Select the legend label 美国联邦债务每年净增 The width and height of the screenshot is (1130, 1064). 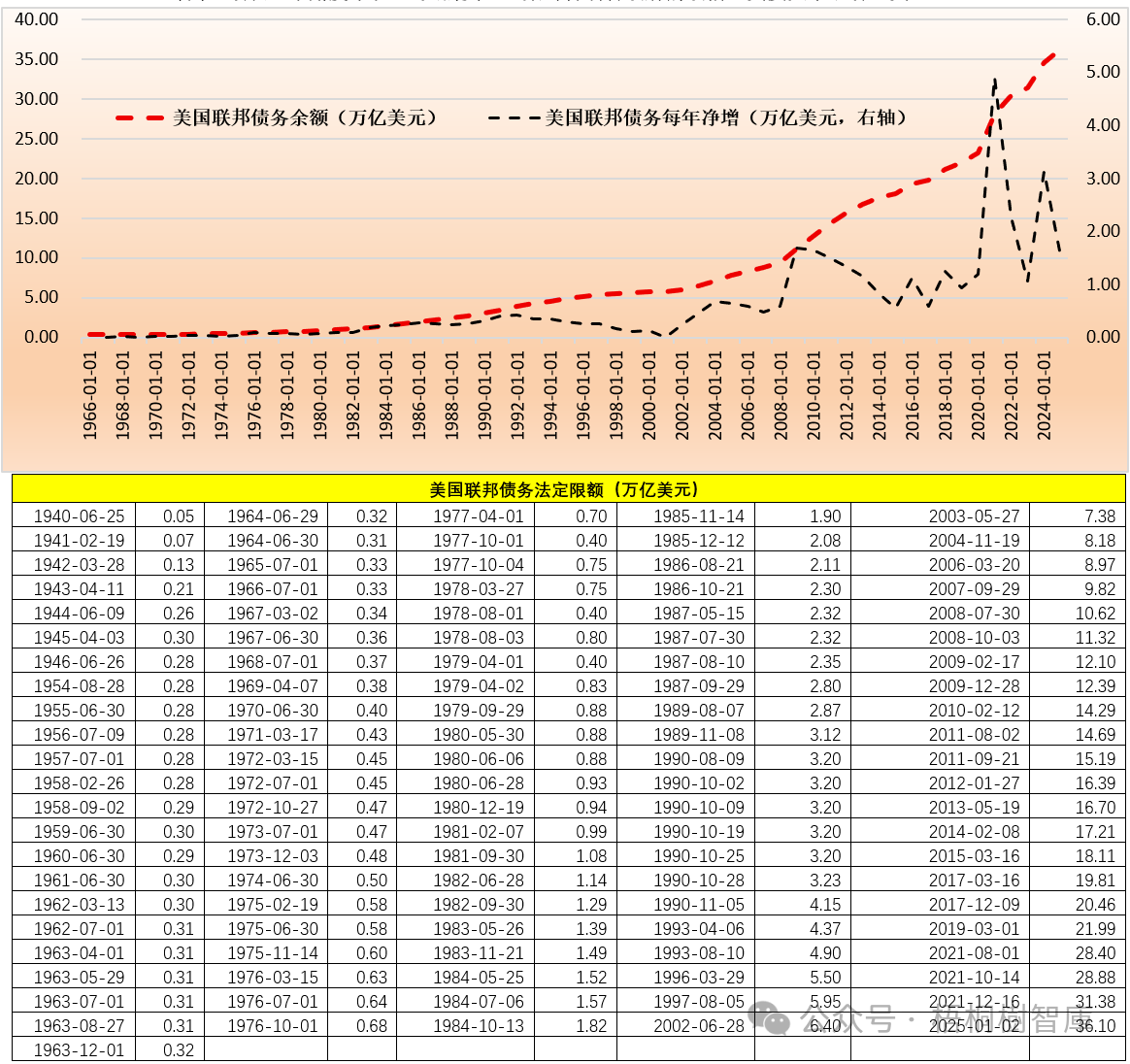(726, 117)
